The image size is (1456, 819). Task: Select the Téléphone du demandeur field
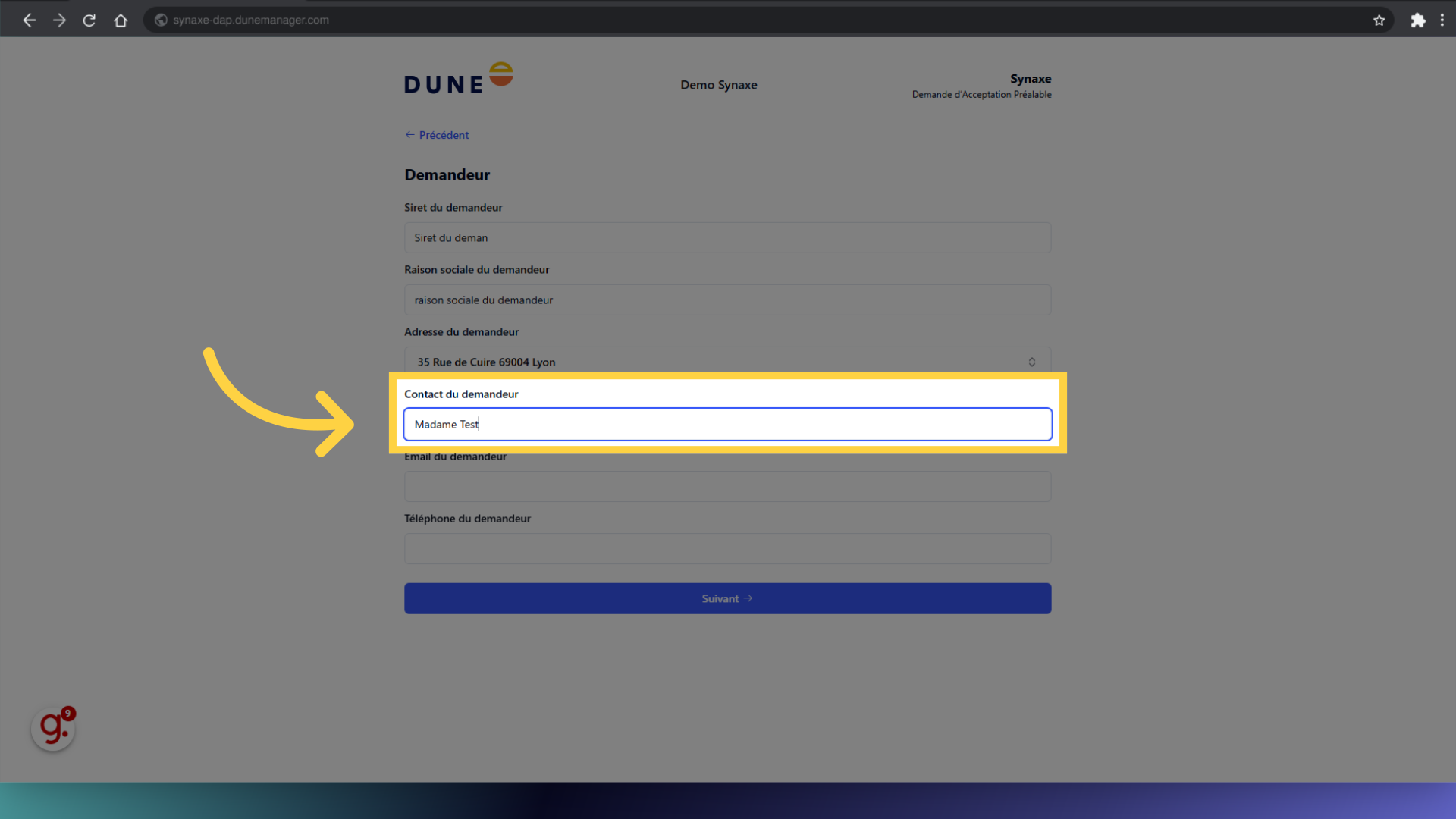tap(726, 548)
